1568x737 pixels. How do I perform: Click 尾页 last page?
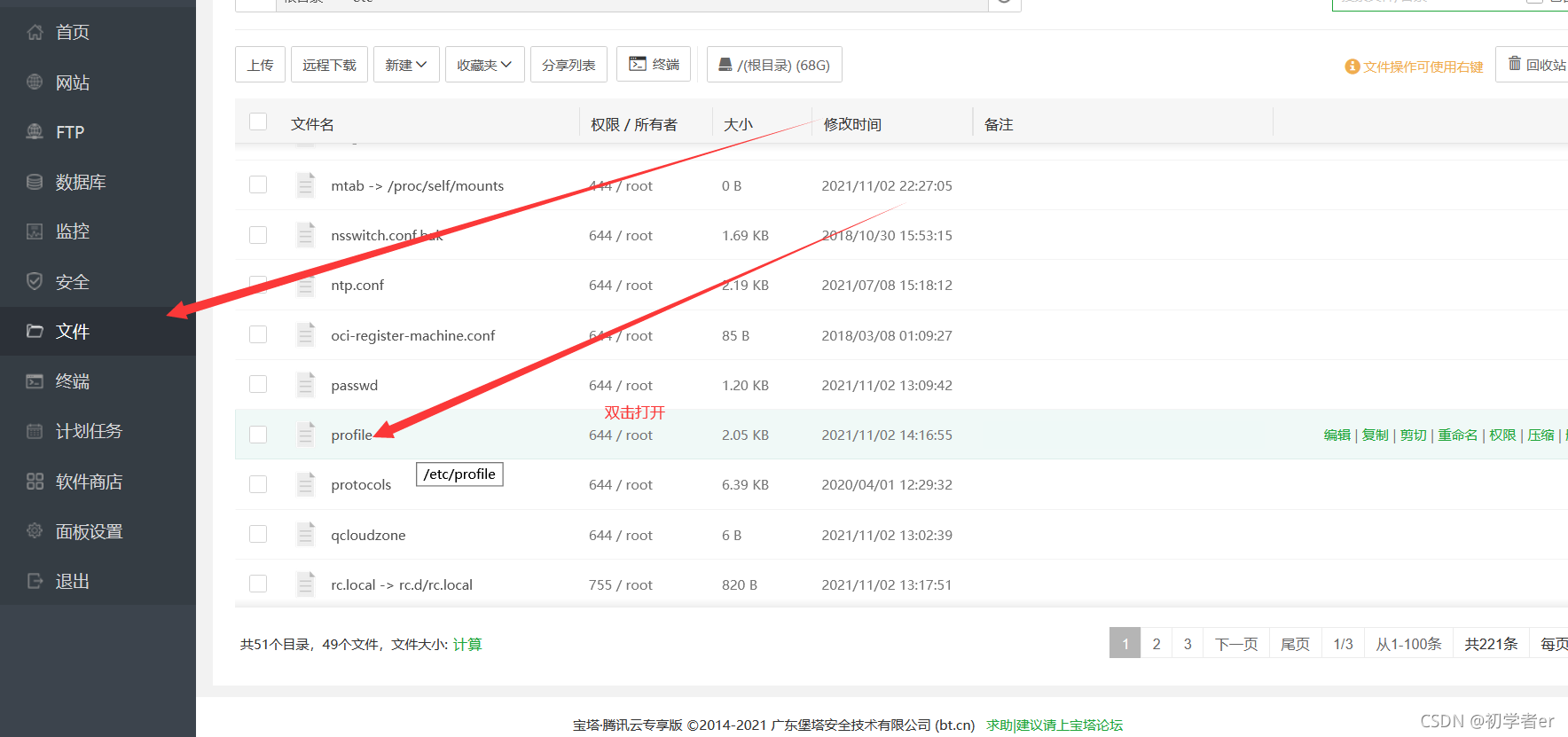(1295, 643)
